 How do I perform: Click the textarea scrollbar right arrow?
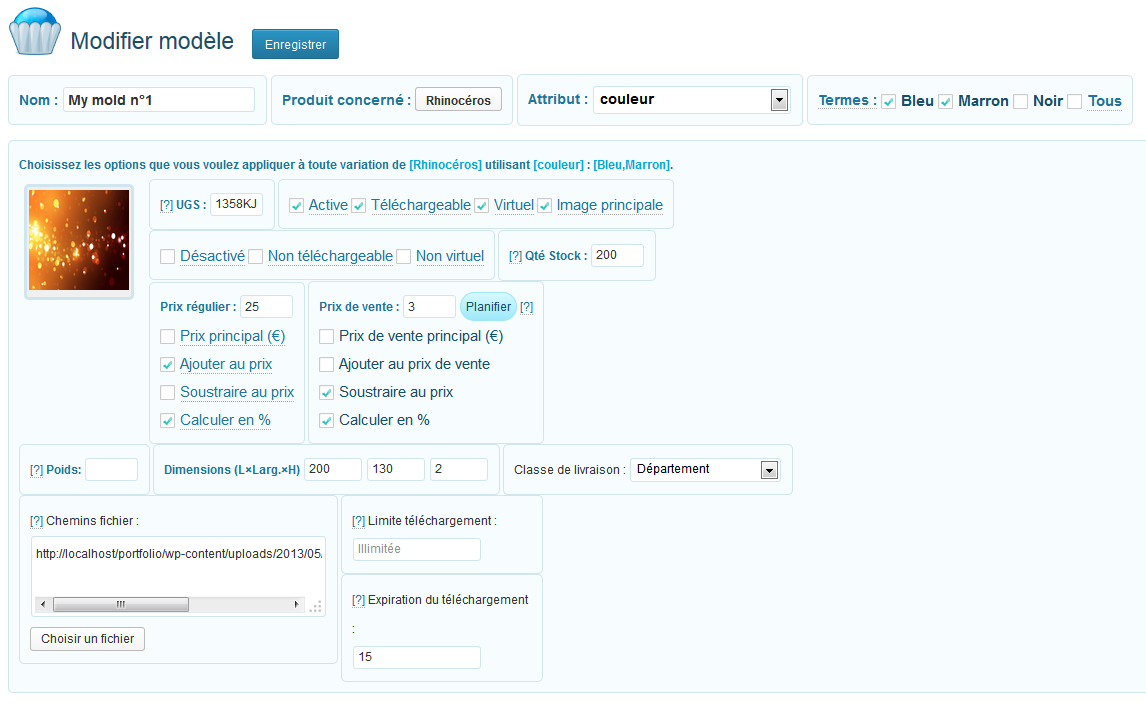tap(296, 605)
